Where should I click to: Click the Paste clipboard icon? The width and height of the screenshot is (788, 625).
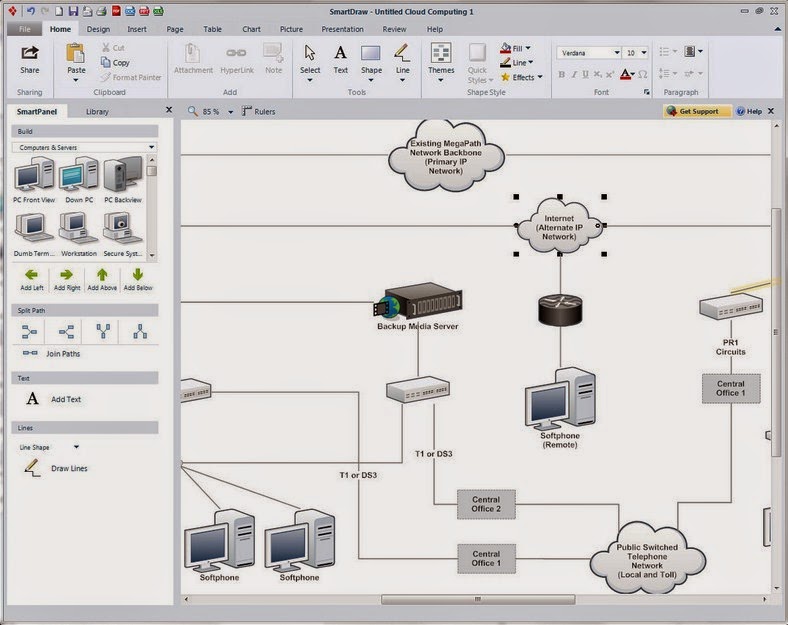click(76, 53)
